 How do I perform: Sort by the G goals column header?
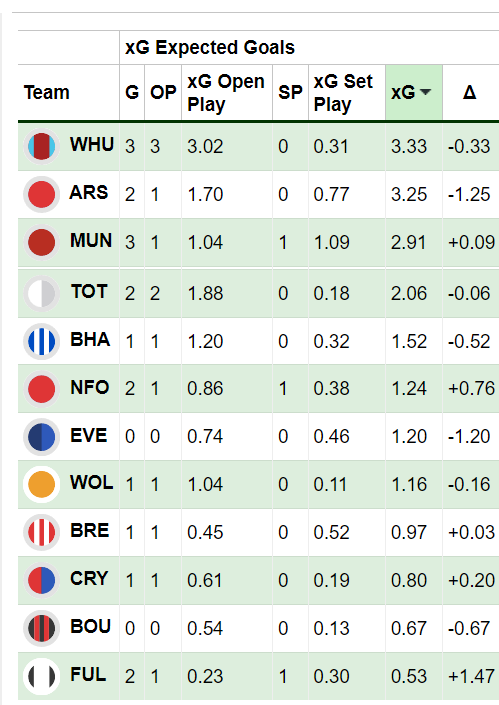click(132, 92)
